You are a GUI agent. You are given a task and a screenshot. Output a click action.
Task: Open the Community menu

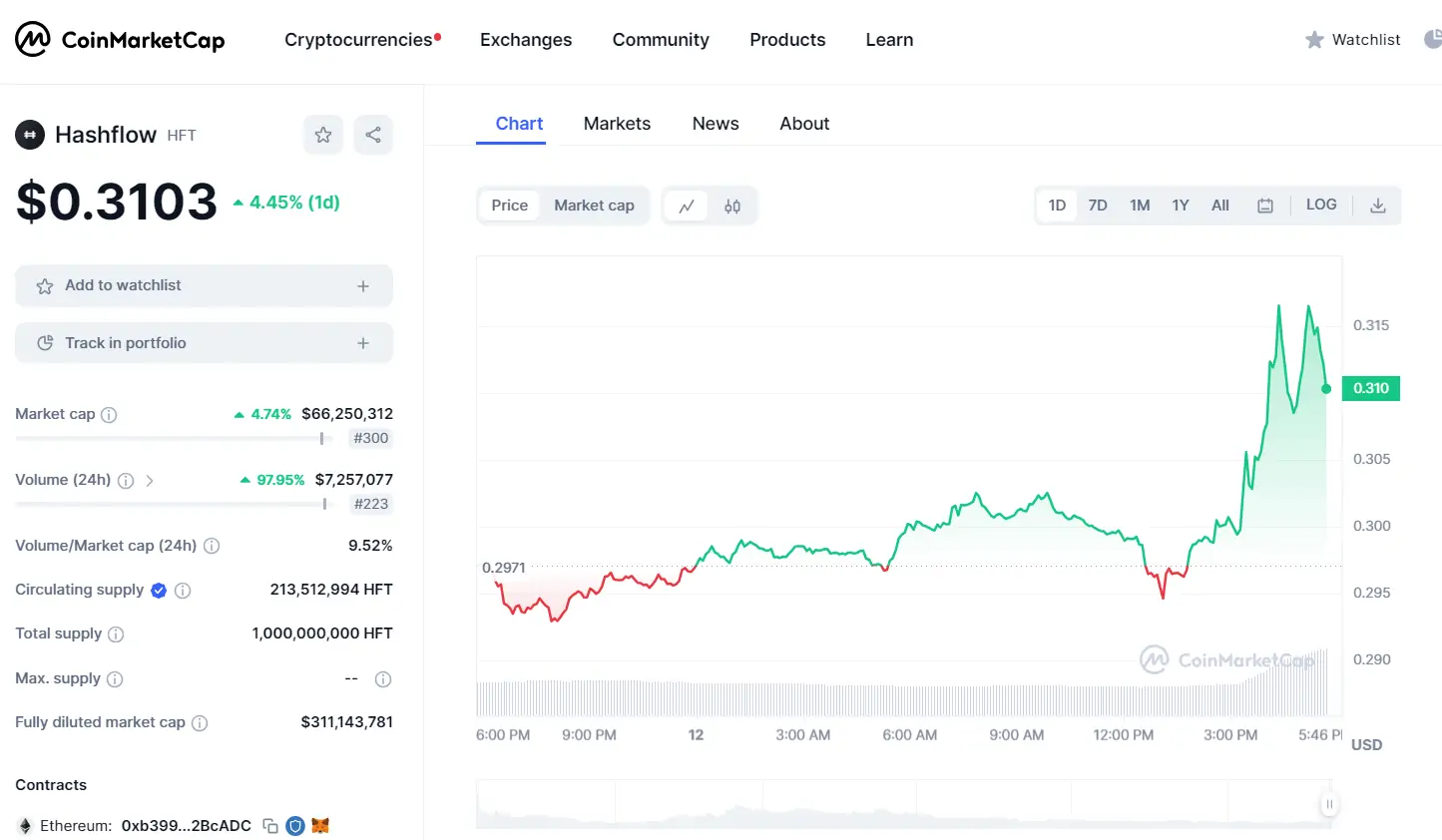(661, 40)
